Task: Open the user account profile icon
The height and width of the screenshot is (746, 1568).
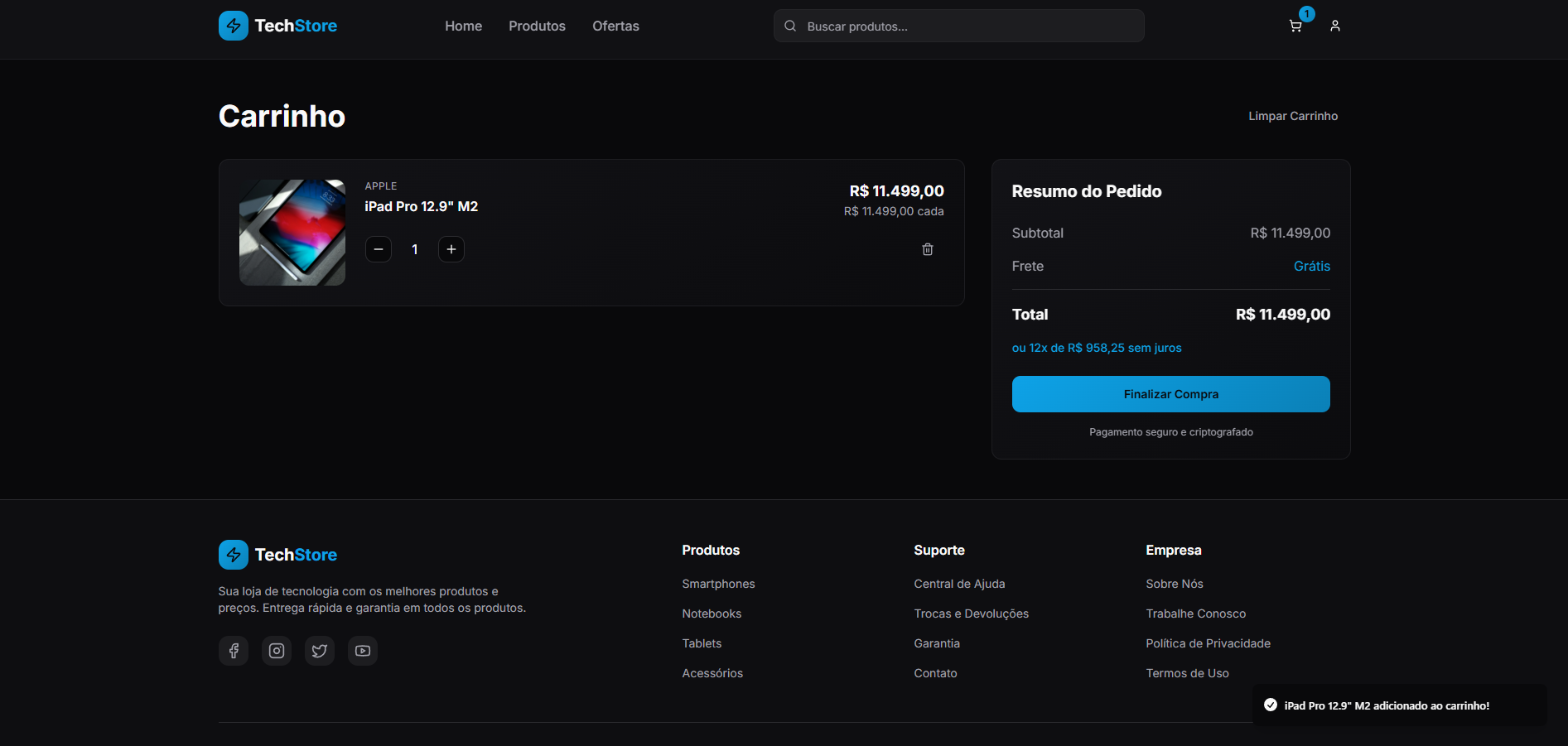Action: [1334, 26]
